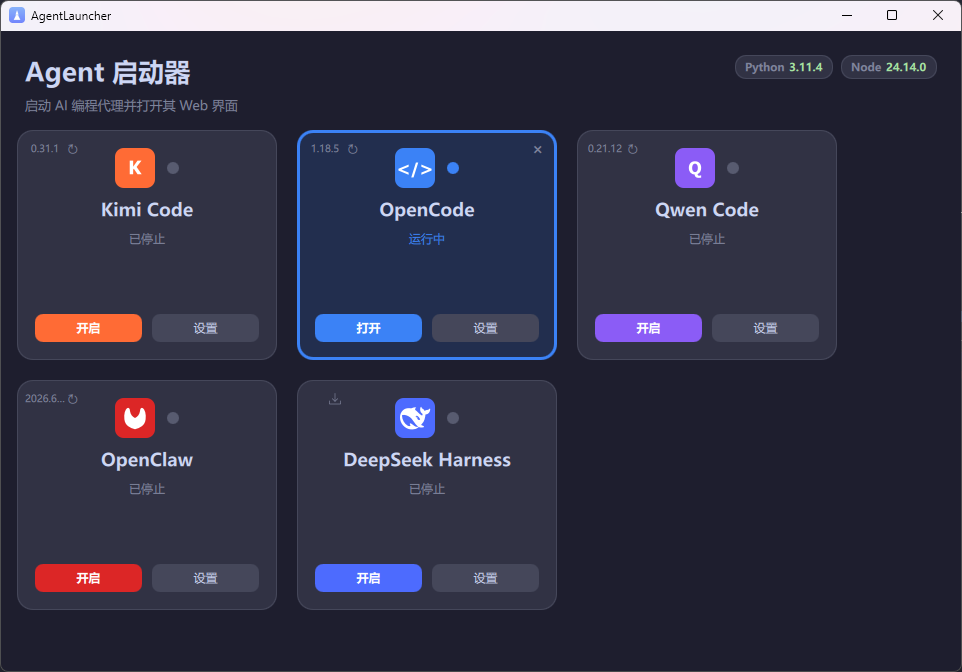This screenshot has height=672, width=962.
Task: Click the DeepSeek Harness whale logo
Action: tap(415, 418)
